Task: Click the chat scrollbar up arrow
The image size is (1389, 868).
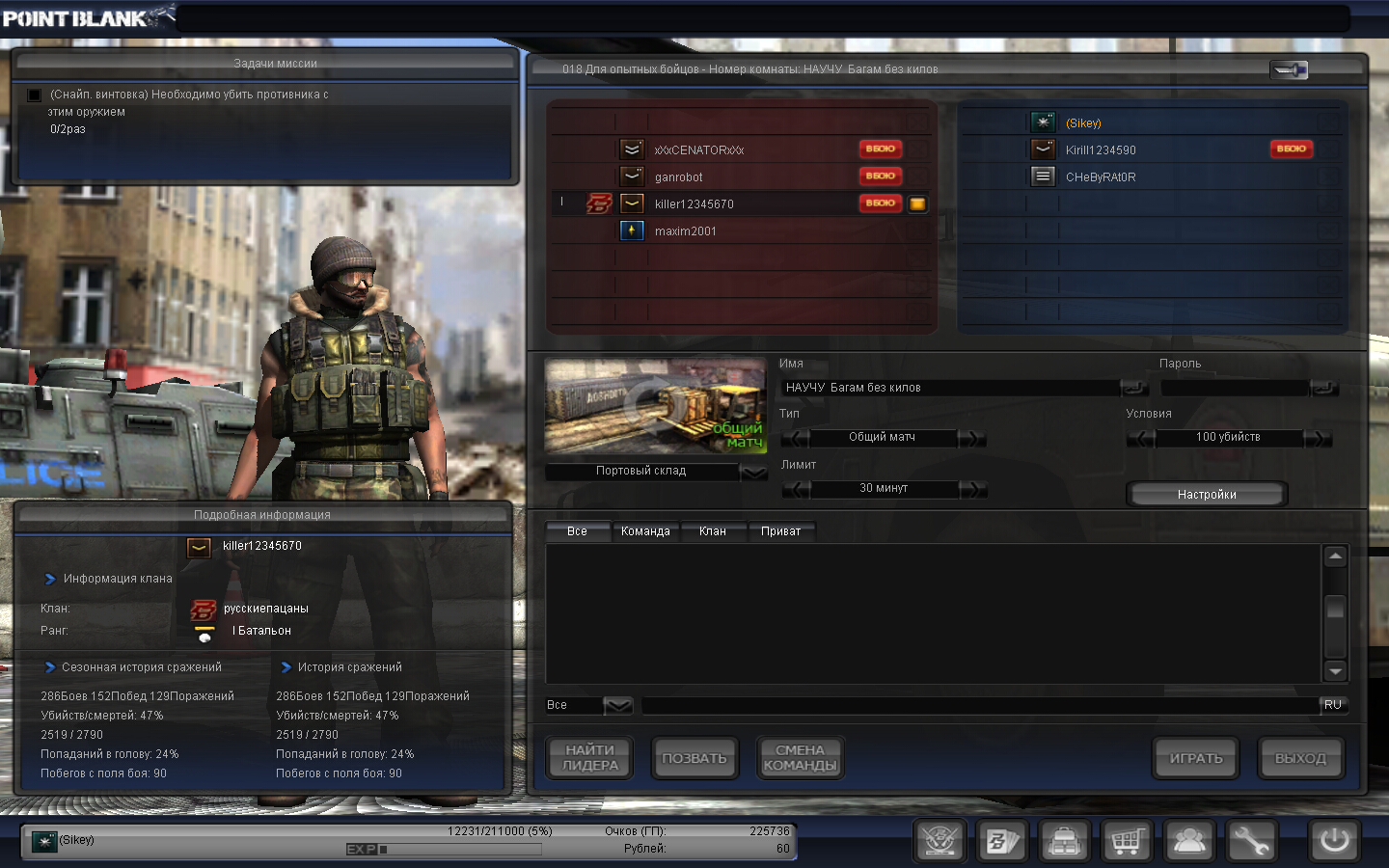Action: coord(1335,556)
